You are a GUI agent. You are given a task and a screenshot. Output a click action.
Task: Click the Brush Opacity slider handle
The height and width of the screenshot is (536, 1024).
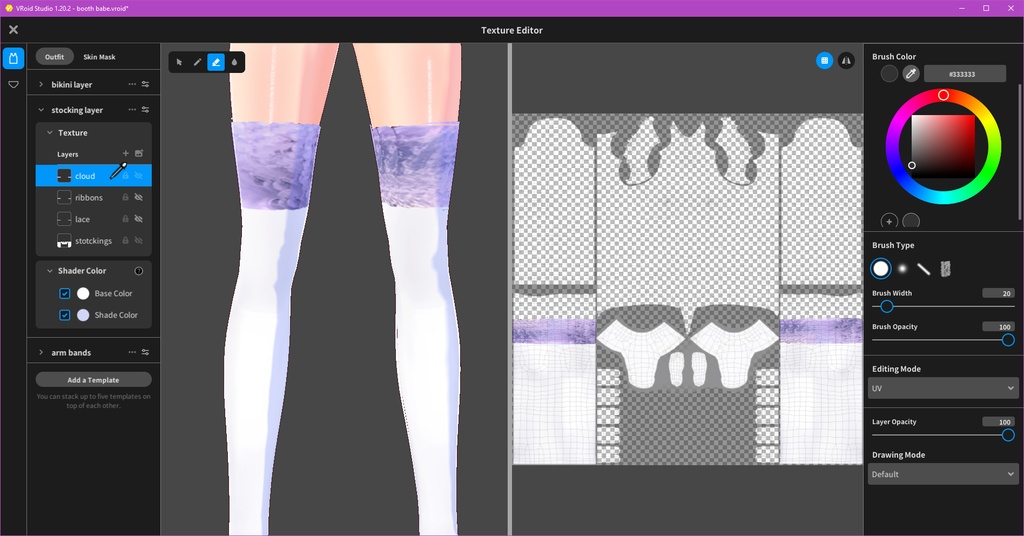point(1008,339)
